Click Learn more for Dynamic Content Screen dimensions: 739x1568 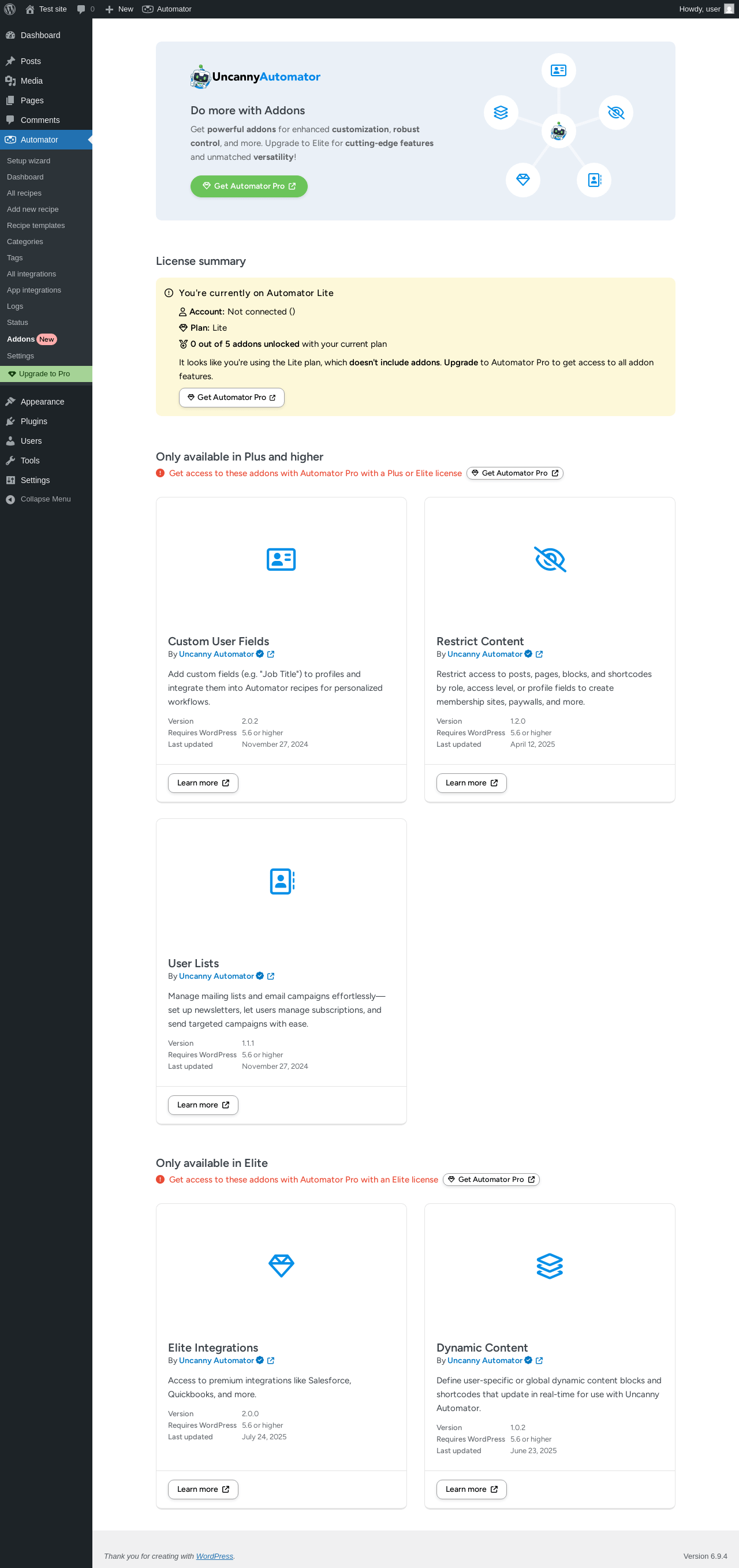point(471,1489)
